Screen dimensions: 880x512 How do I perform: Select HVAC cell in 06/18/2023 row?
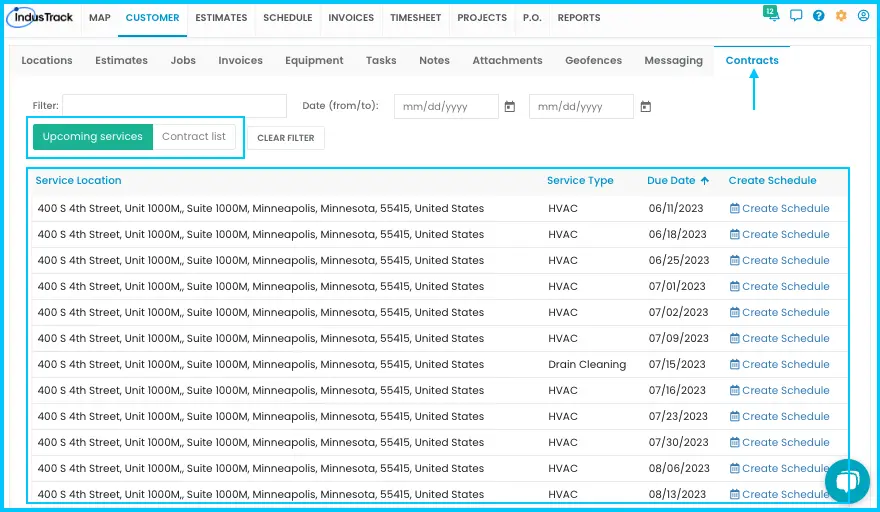coord(563,234)
